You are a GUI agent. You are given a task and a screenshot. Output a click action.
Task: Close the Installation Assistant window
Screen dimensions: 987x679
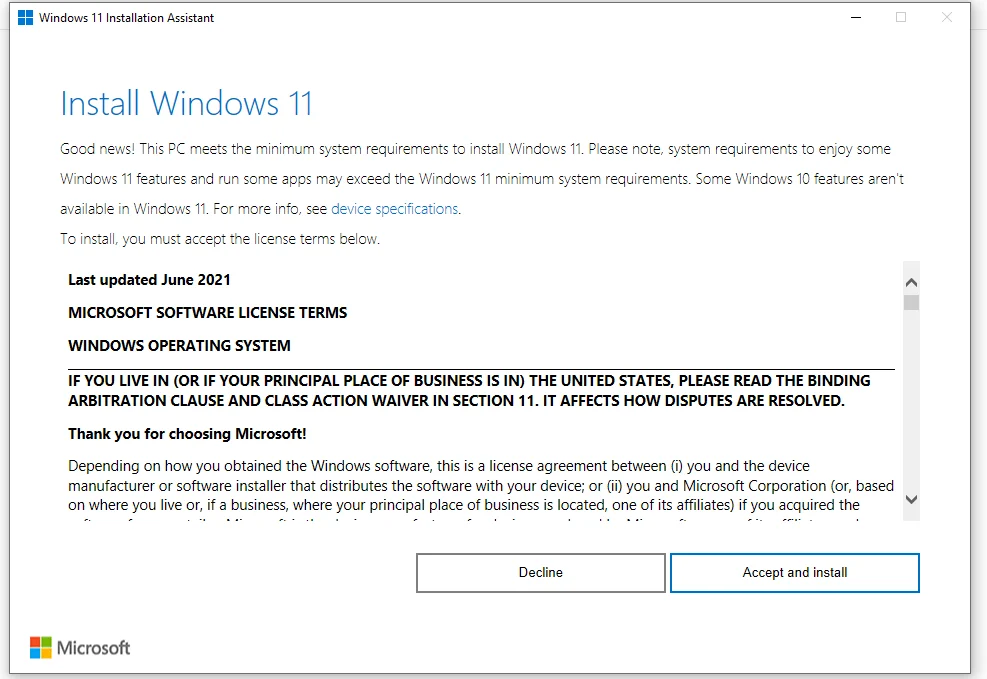947,18
